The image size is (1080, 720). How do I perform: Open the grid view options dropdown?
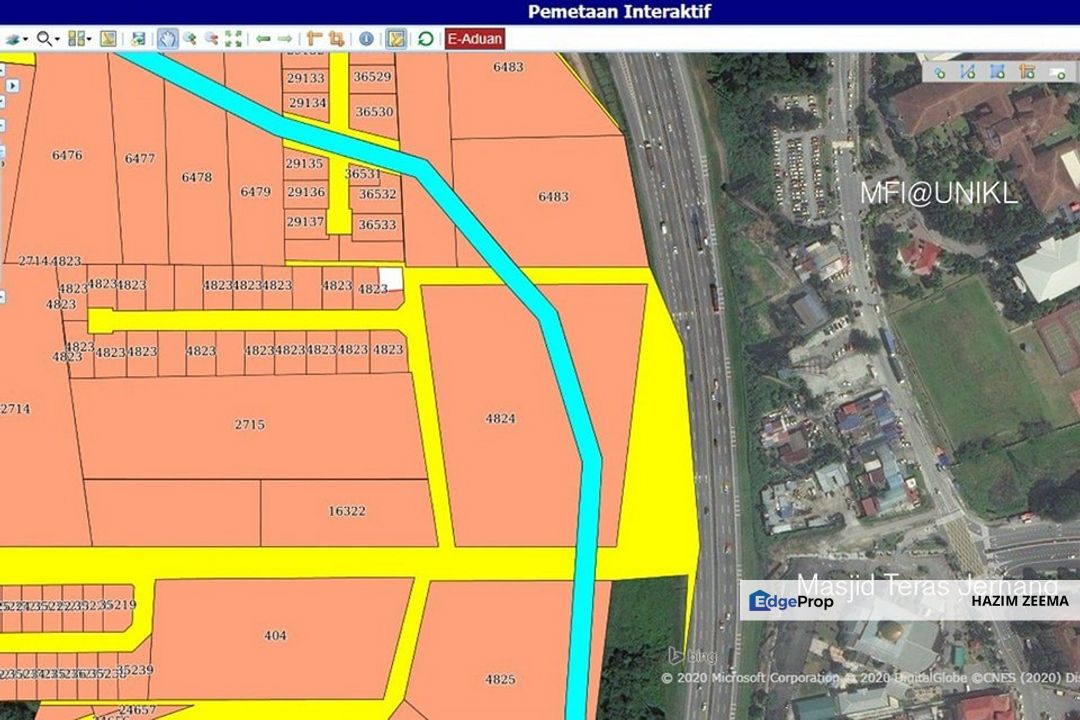point(79,39)
